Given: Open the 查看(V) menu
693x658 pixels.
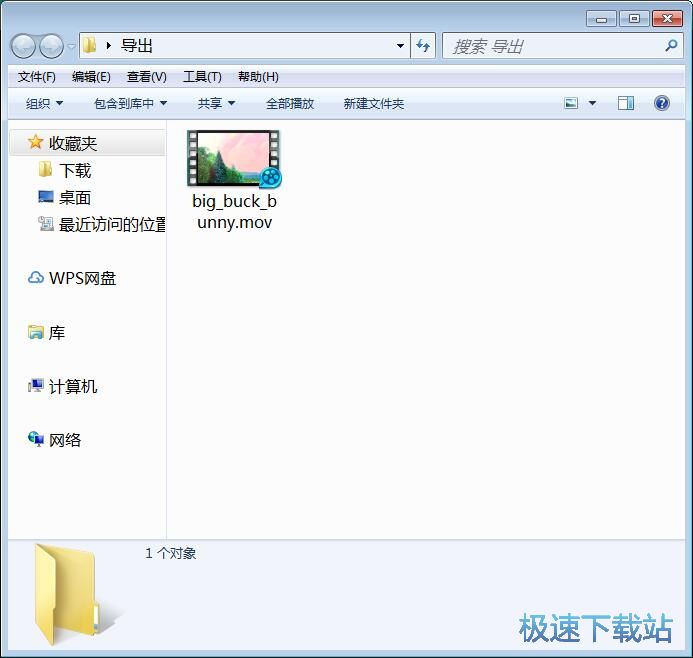Looking at the screenshot, I should click(146, 77).
